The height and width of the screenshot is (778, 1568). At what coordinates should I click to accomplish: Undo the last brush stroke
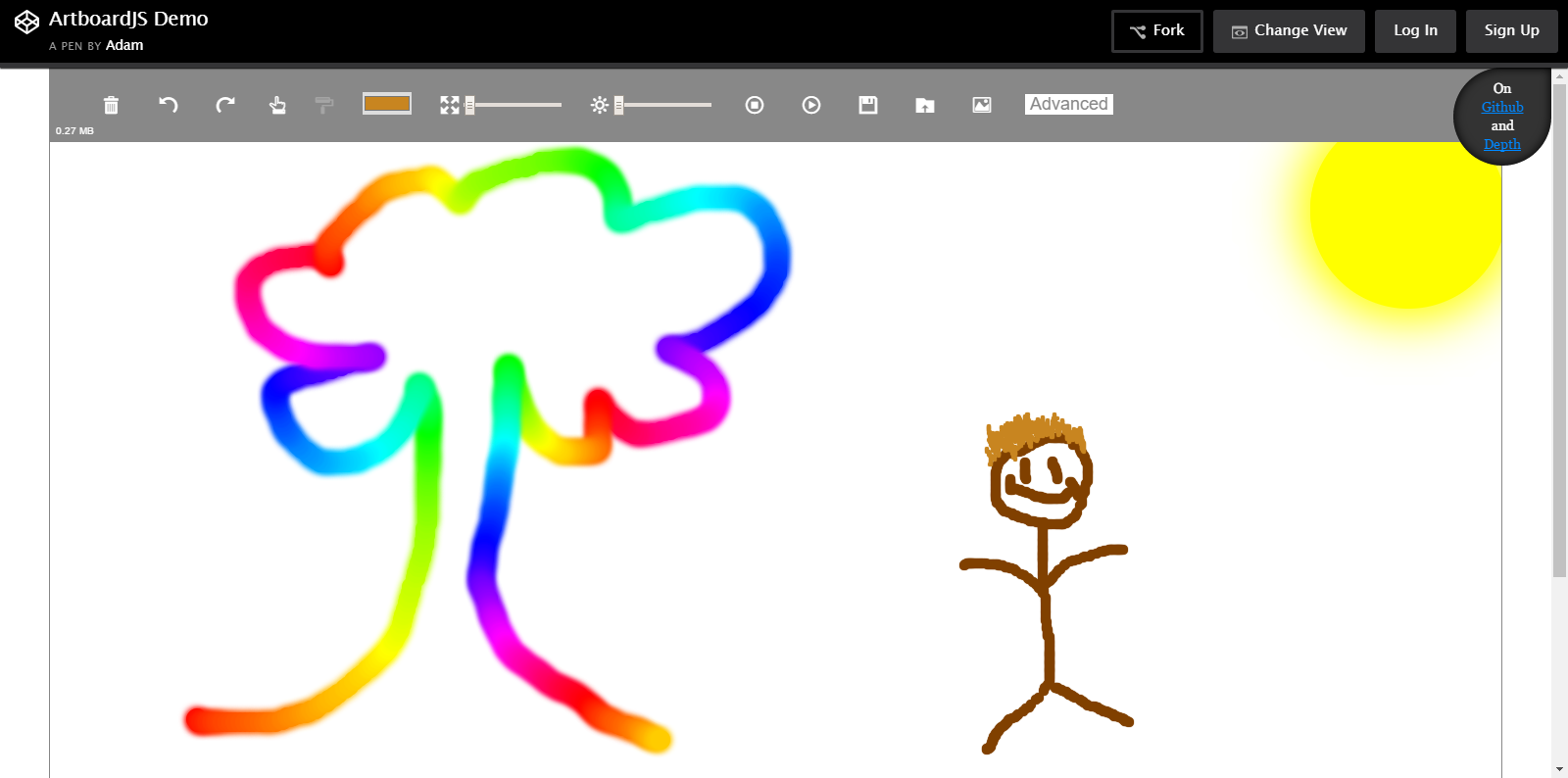pos(169,105)
